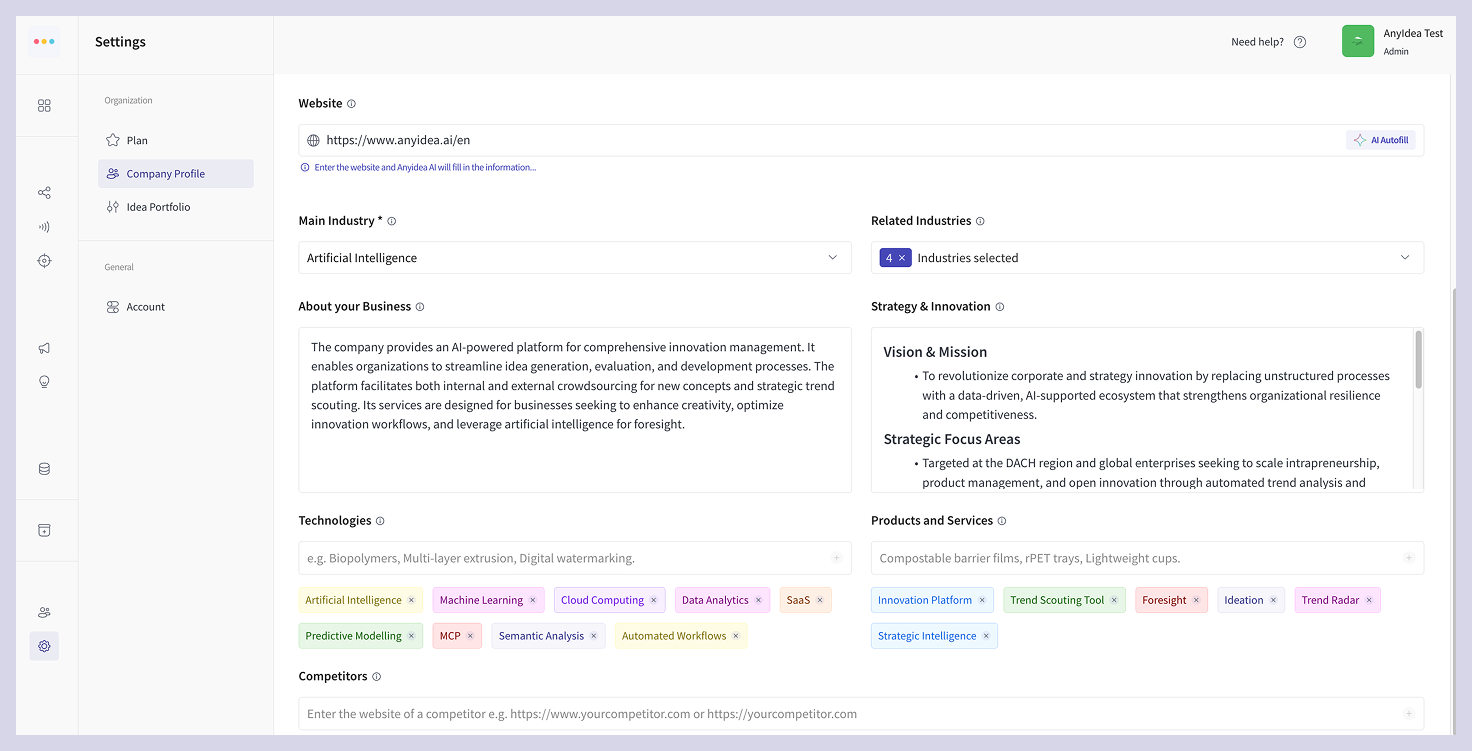Select the megaphone announcements icon

coord(44,348)
